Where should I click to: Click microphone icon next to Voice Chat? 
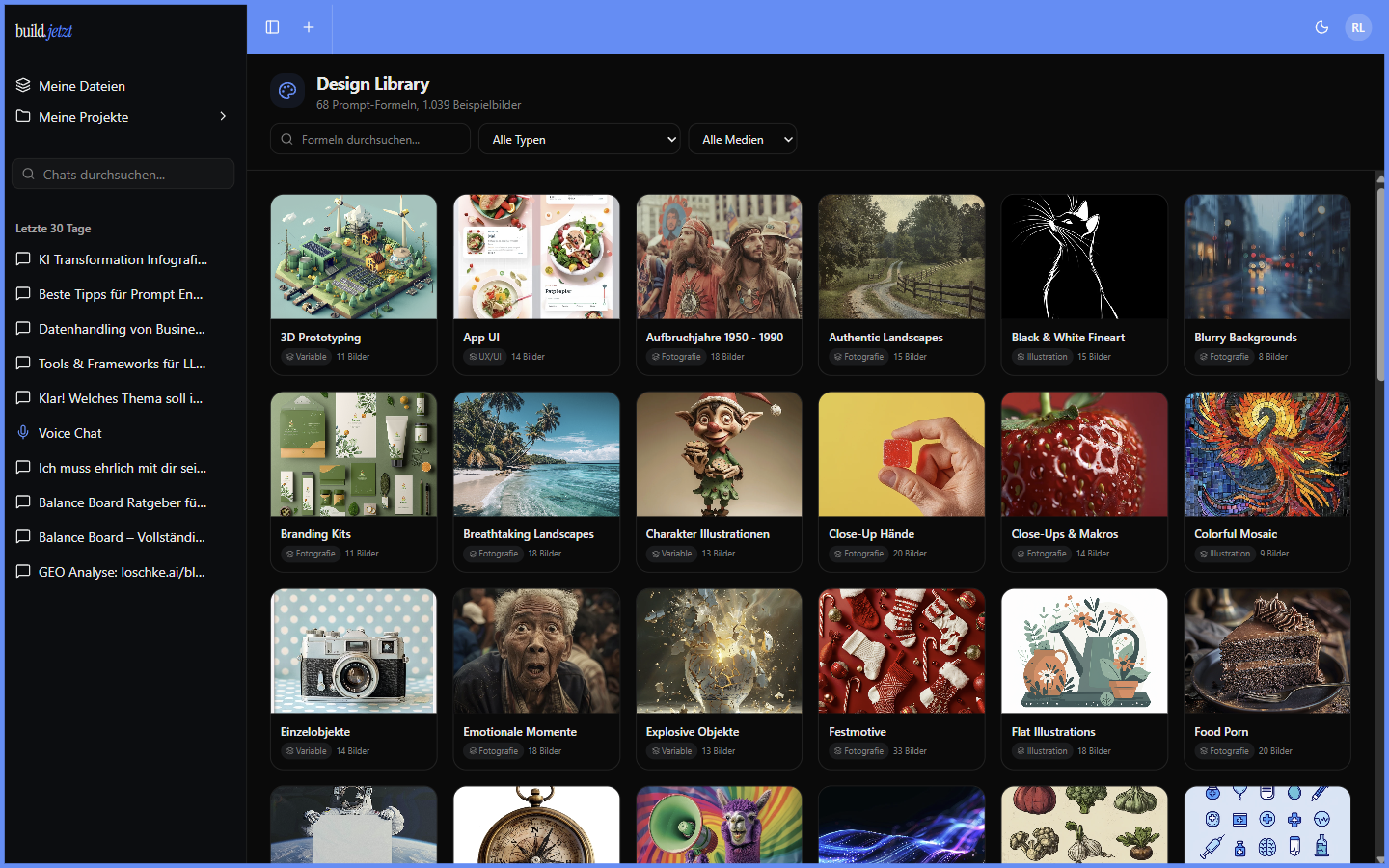click(x=23, y=432)
